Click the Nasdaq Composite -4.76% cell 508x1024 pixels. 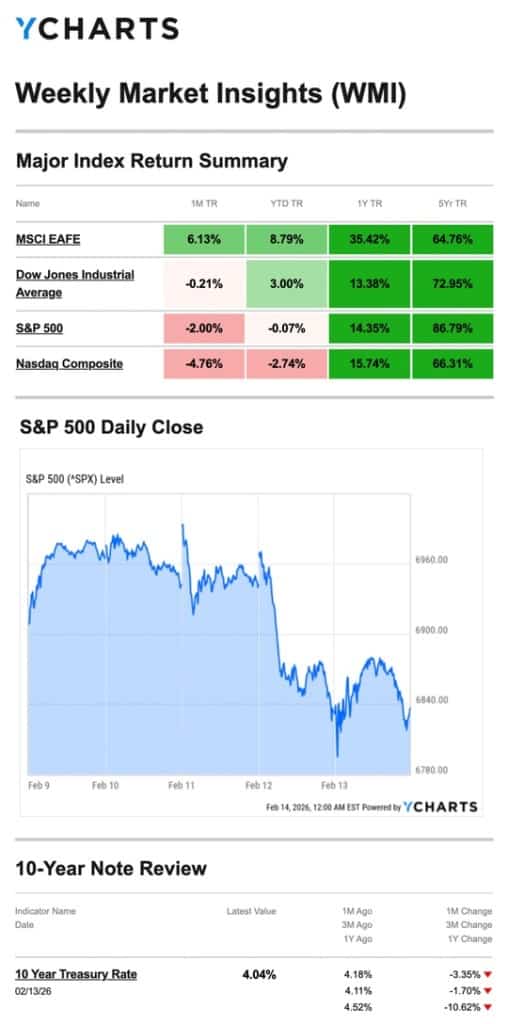(204, 364)
